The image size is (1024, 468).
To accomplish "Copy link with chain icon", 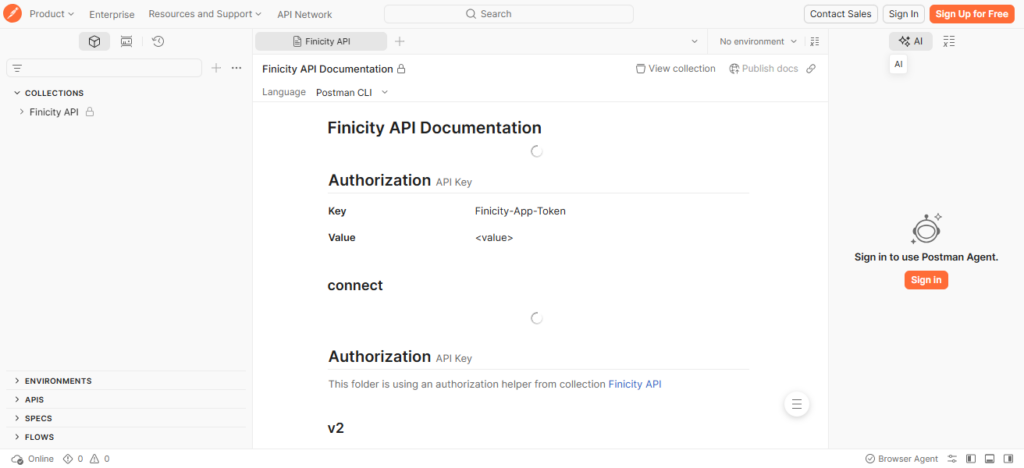I will [x=811, y=69].
